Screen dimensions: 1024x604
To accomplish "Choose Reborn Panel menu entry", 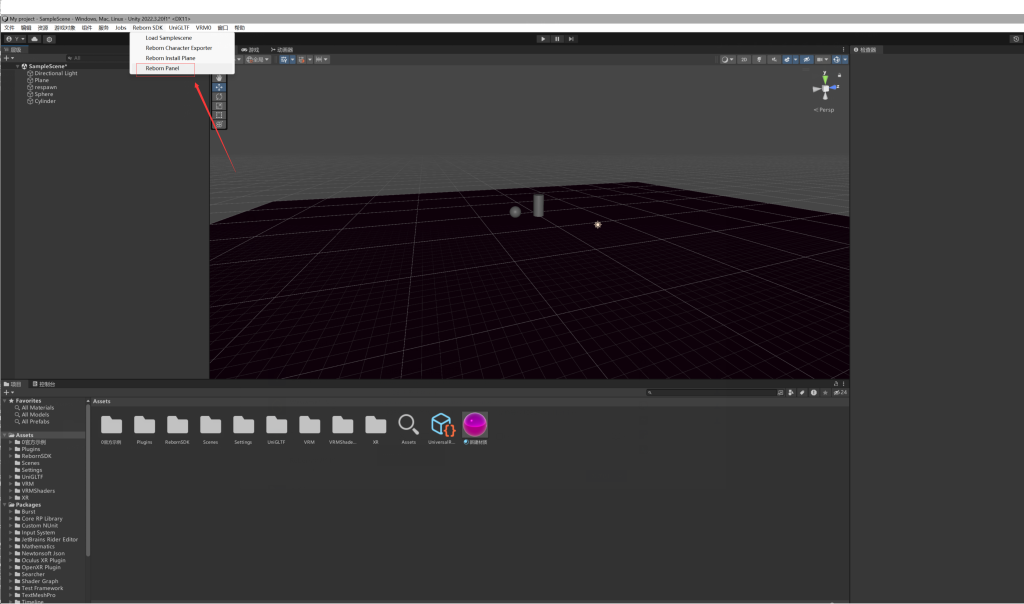I will click(162, 68).
